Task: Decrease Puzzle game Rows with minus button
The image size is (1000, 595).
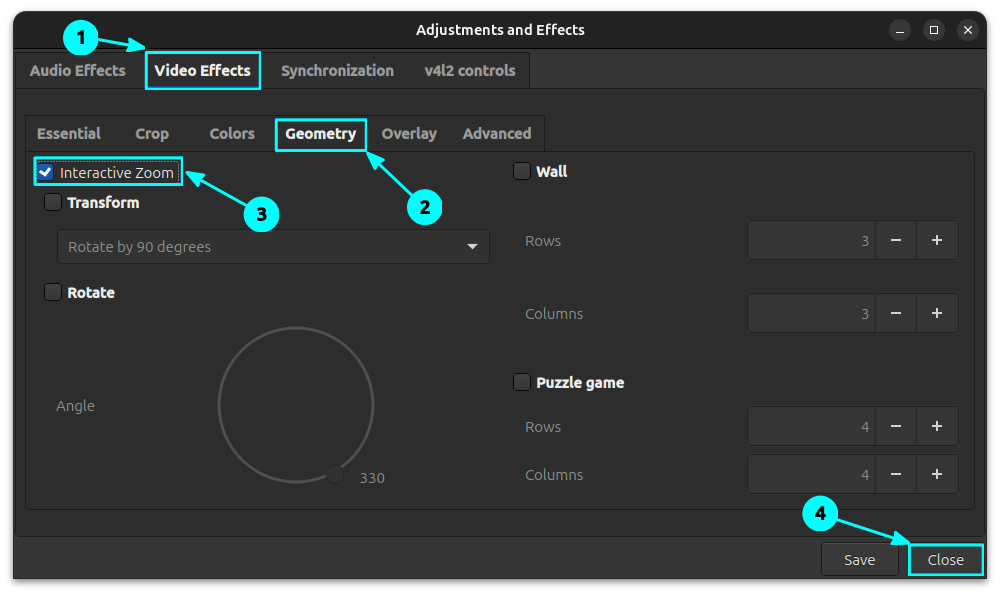Action: coord(896,426)
